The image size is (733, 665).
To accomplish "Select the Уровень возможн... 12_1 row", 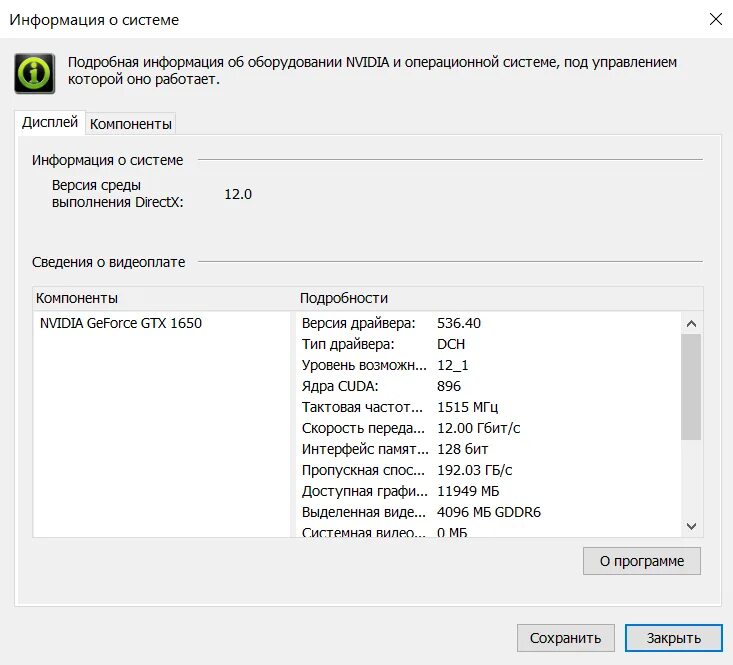I will coord(489,365).
